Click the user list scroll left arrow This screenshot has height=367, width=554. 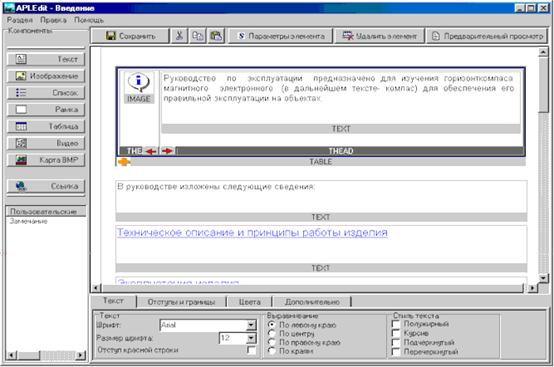click(11, 355)
